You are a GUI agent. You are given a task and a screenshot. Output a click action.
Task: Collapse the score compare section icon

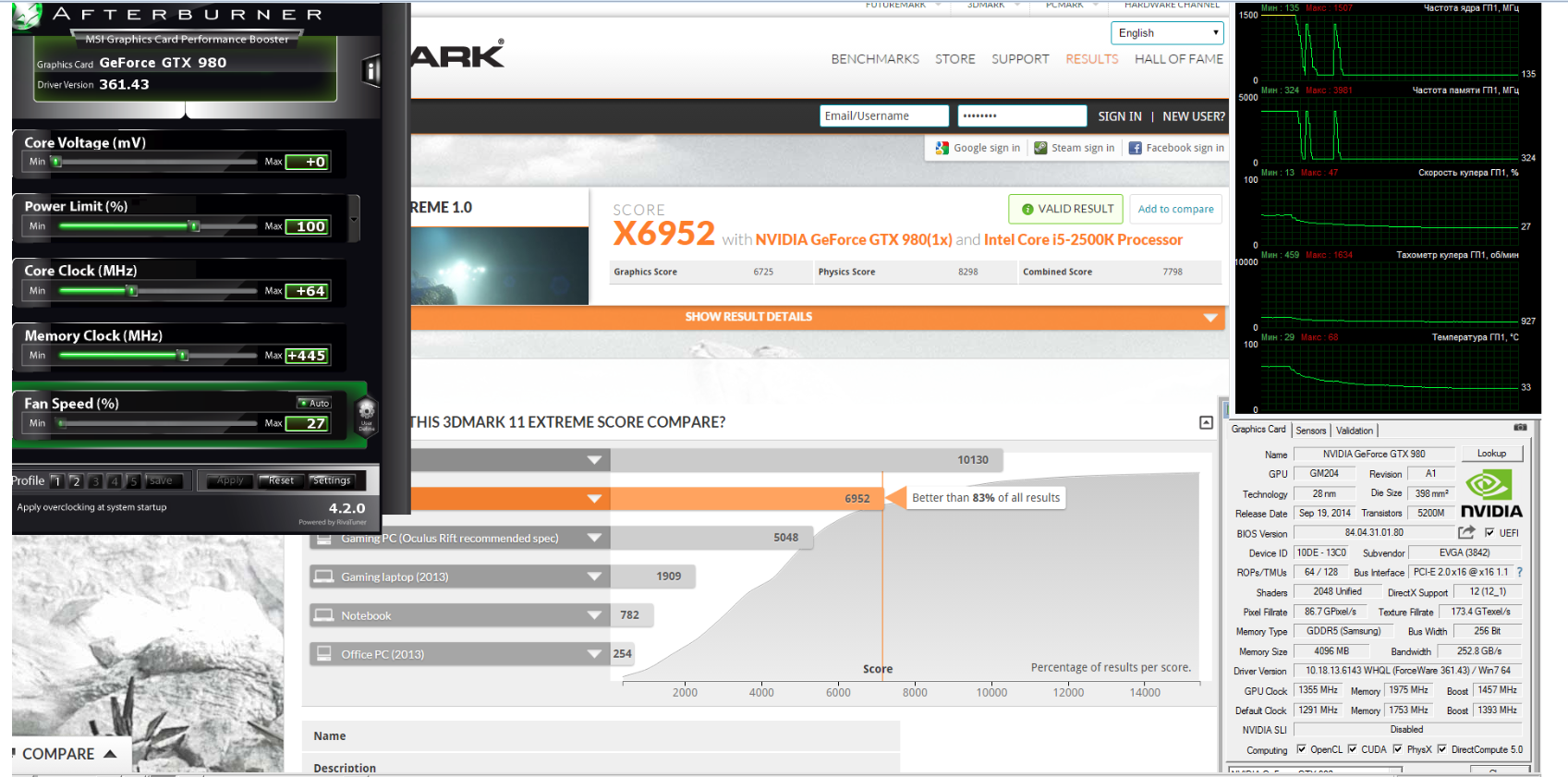(1206, 422)
